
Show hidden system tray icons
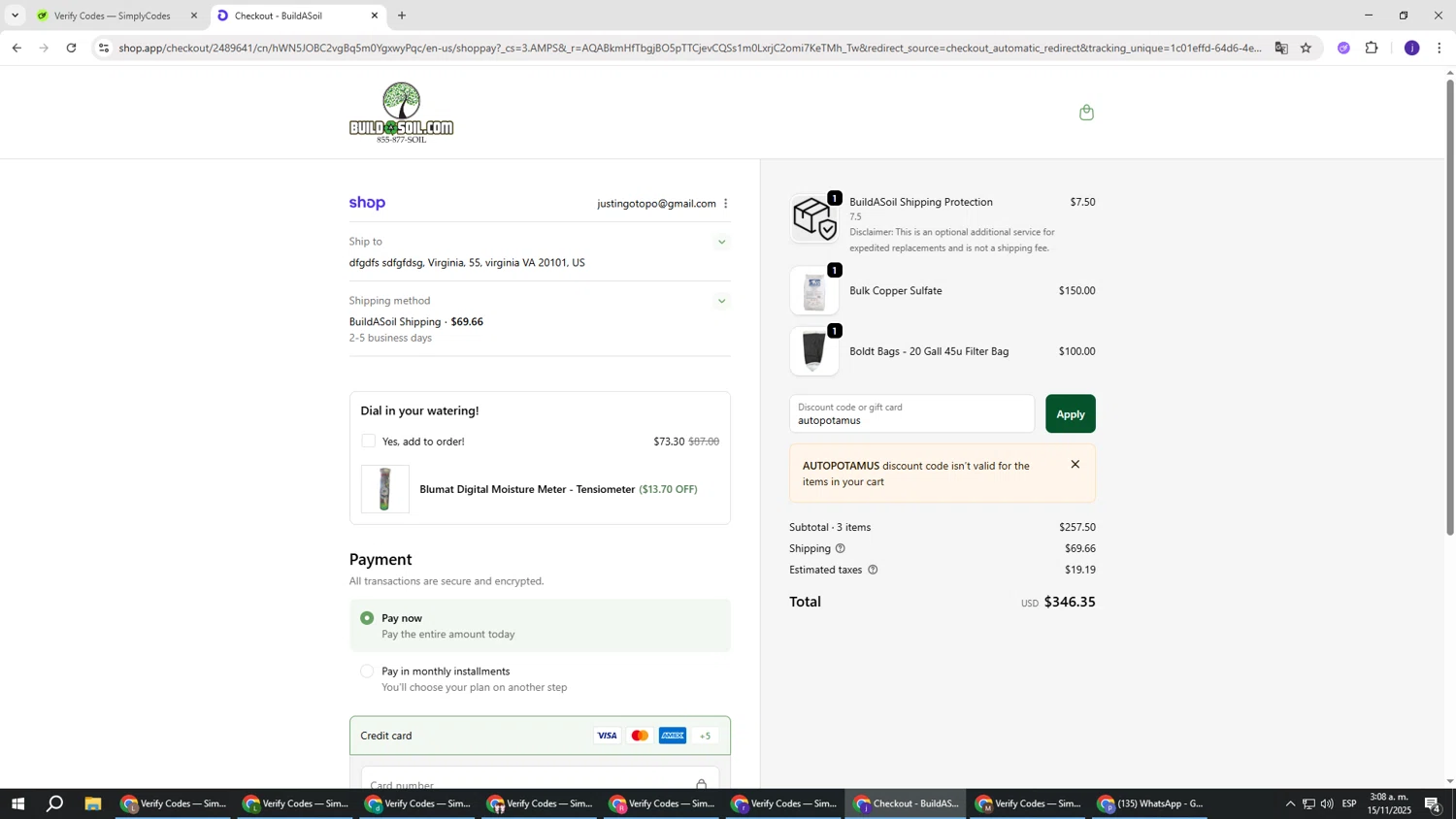coord(1290,803)
